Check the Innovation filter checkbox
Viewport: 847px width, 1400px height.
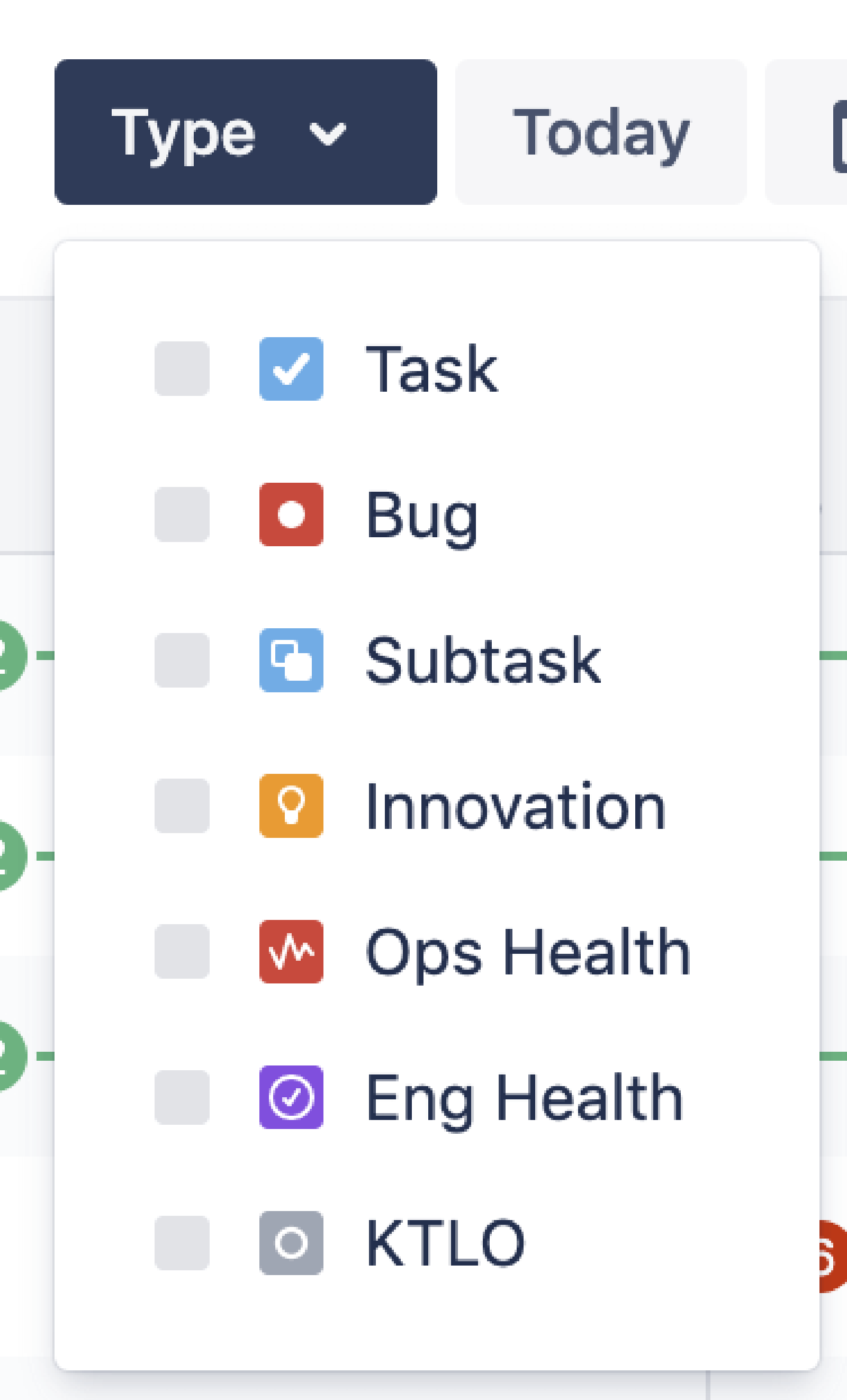click(x=181, y=807)
